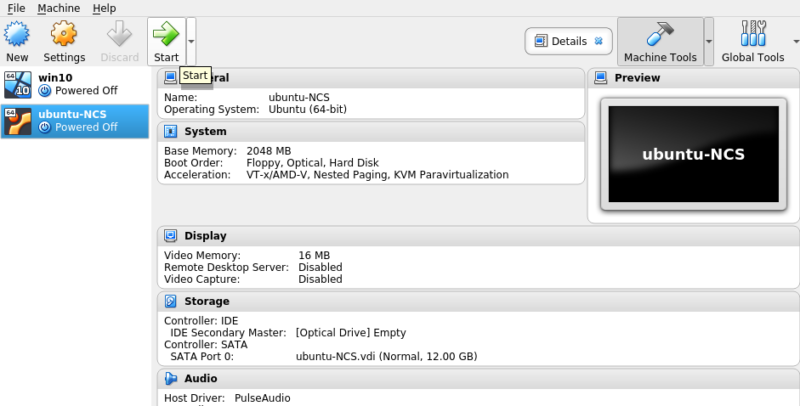Select the ubuntu-NCS virtual machine

pyautogui.click(x=75, y=121)
